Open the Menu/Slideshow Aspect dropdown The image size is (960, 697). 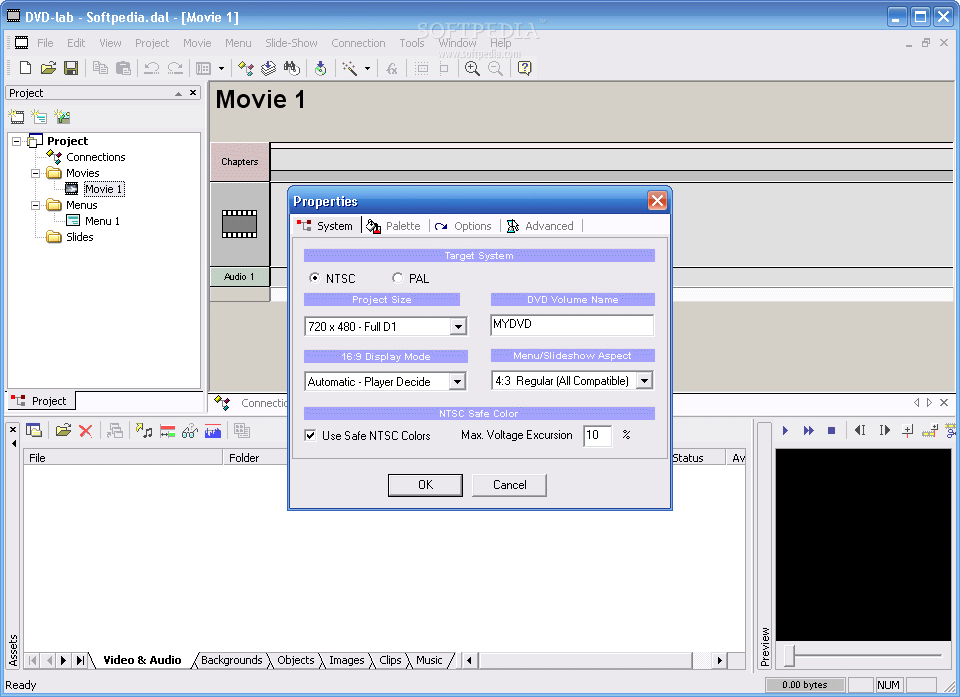644,381
